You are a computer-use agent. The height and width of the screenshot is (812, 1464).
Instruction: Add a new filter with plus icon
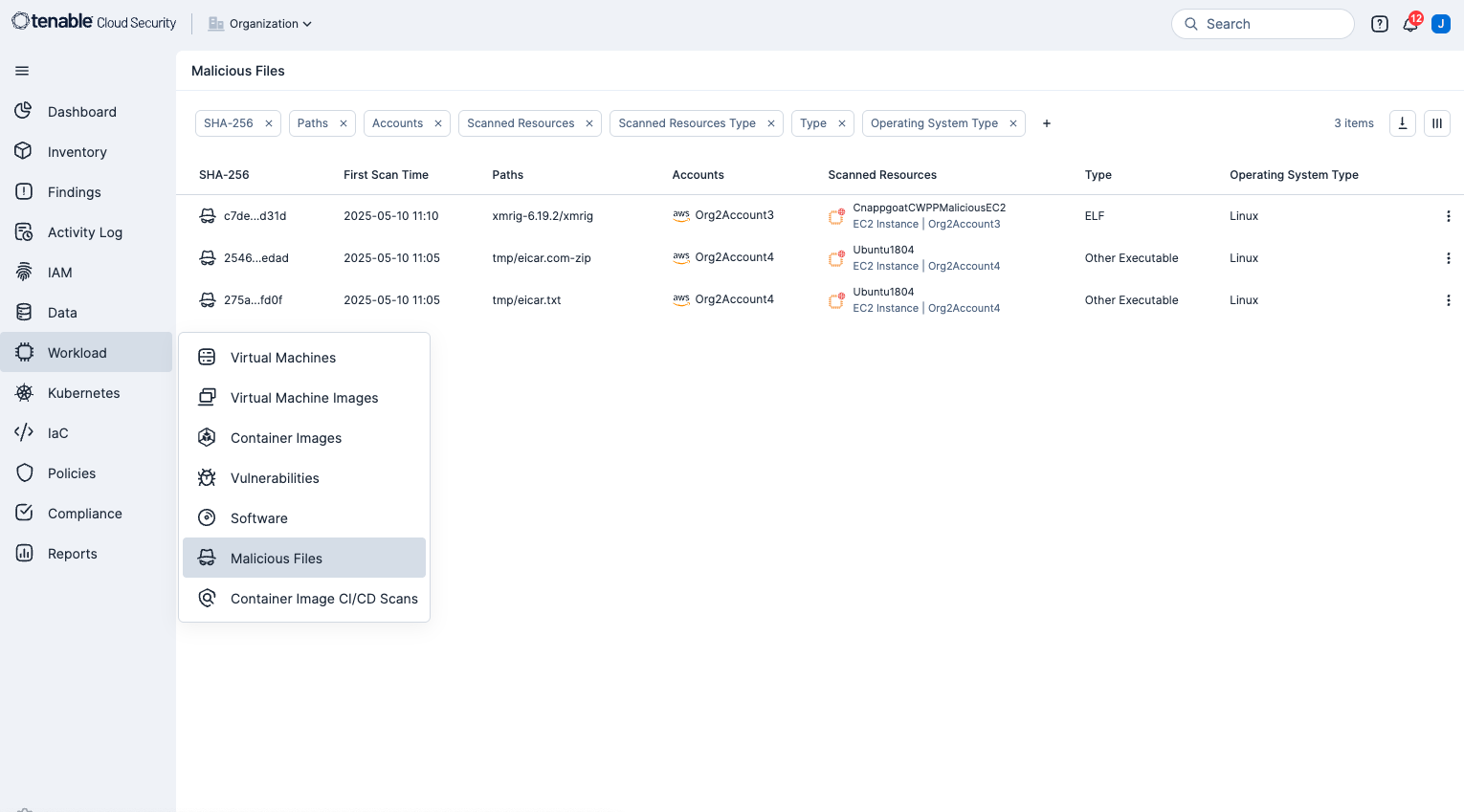coord(1046,123)
